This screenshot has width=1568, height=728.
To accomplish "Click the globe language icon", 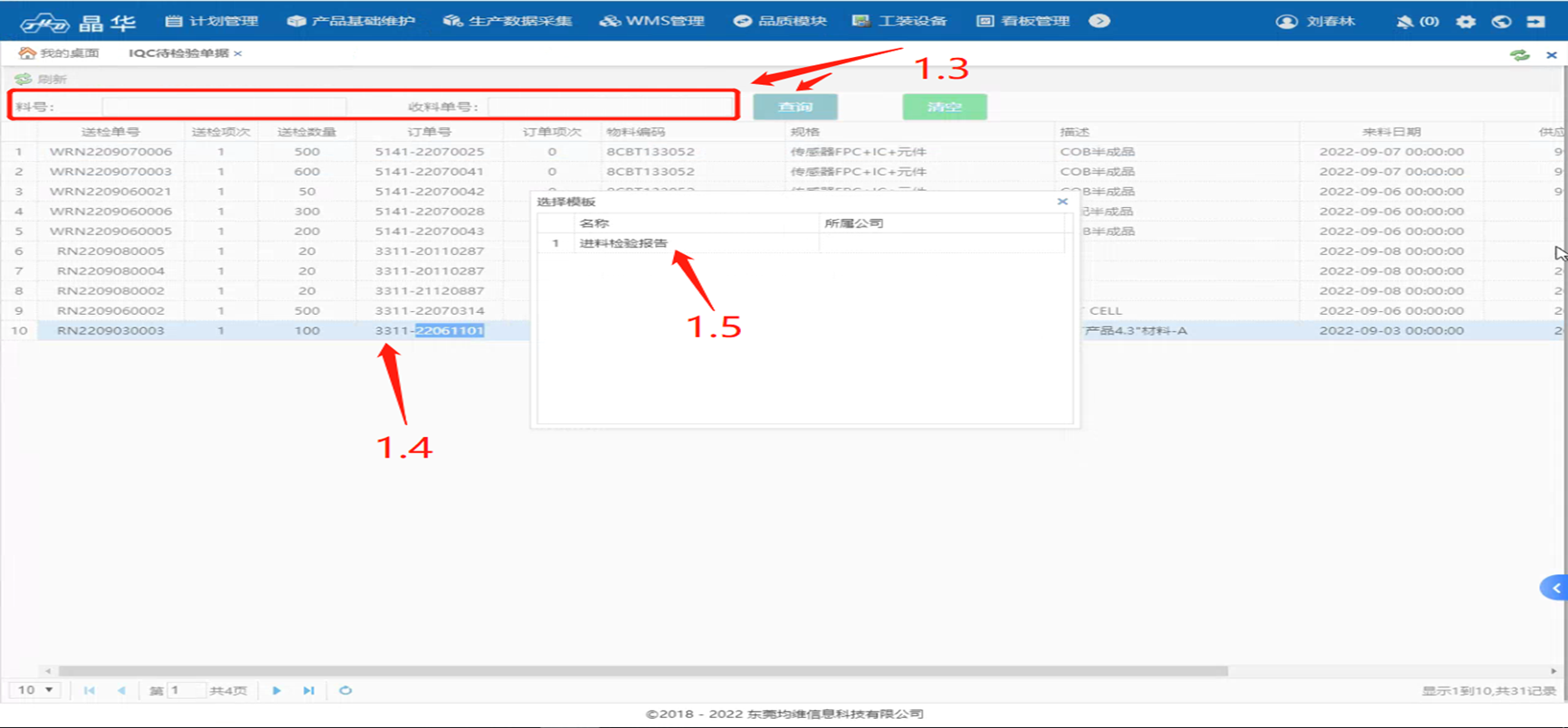I will (x=1501, y=22).
